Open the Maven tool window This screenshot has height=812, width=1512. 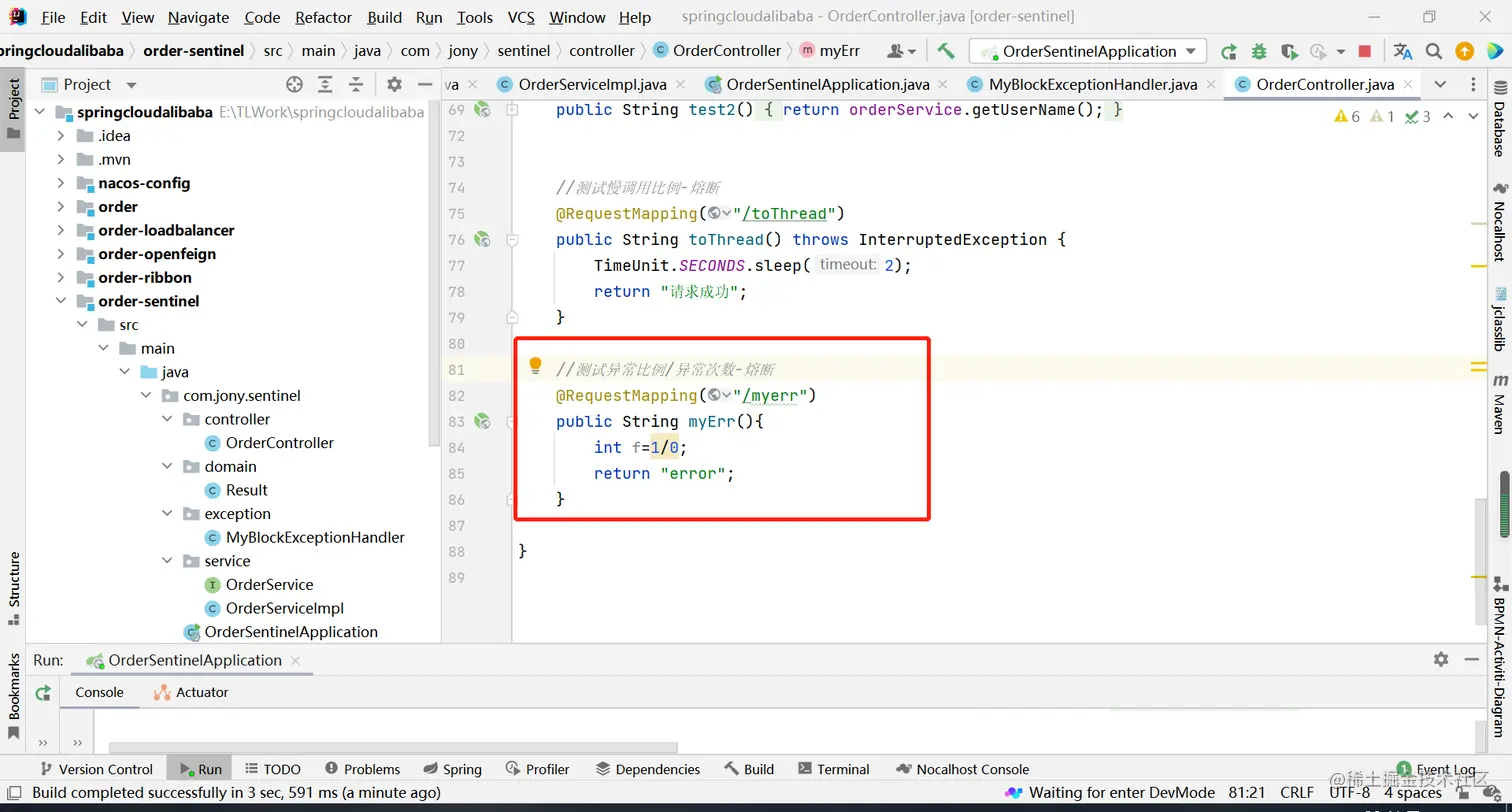pyautogui.click(x=1500, y=403)
